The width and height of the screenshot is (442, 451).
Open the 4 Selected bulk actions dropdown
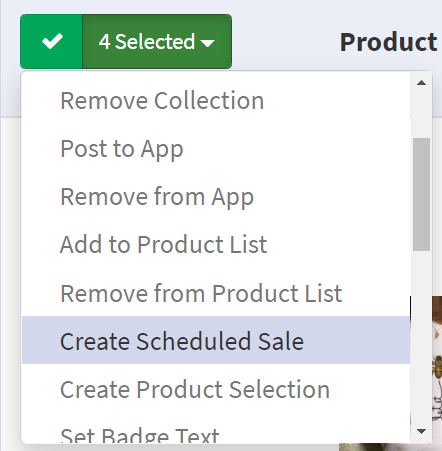point(157,42)
